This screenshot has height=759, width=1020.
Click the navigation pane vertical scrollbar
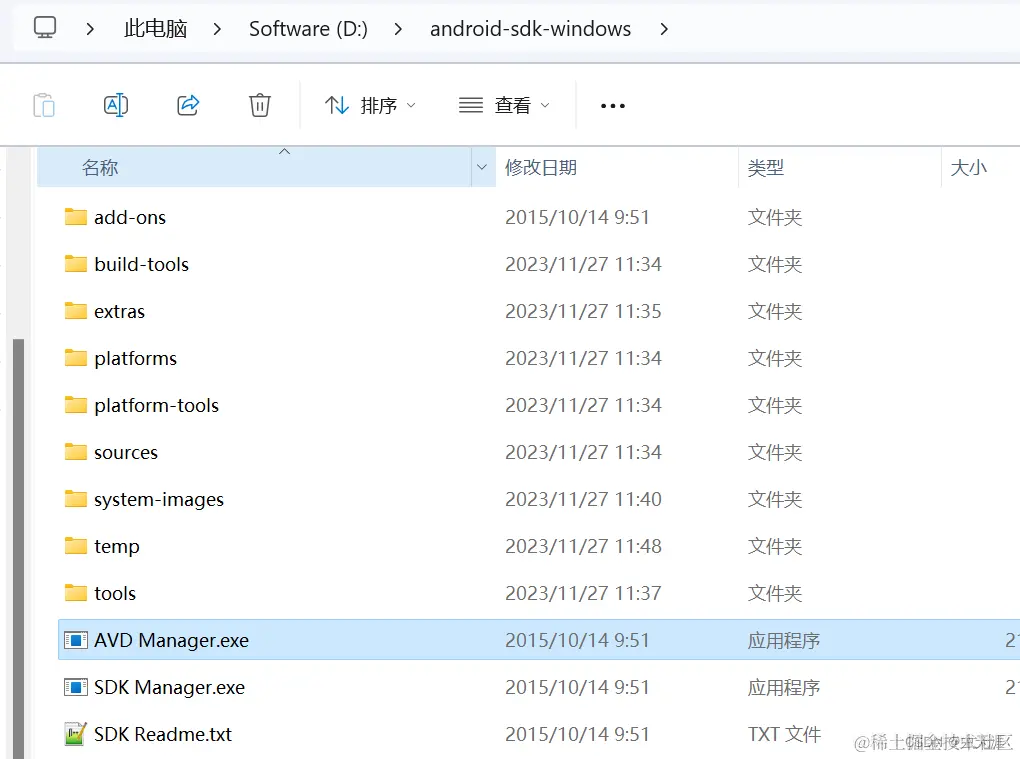[x=18, y=548]
